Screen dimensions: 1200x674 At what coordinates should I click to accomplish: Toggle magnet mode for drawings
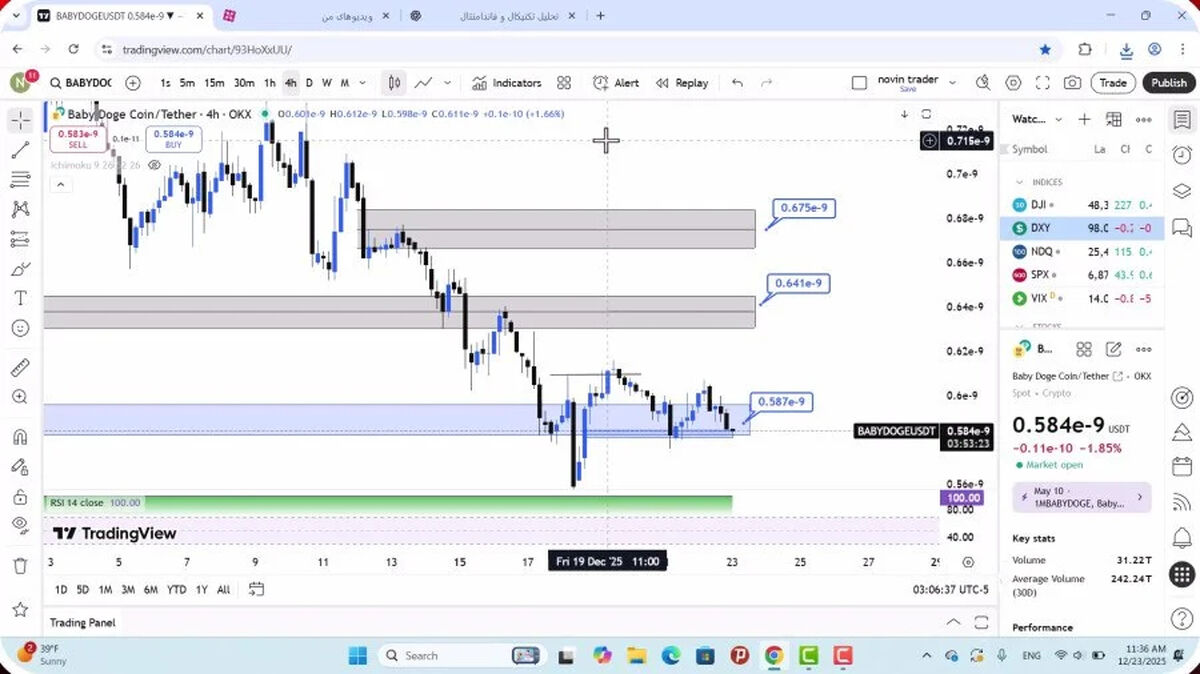click(x=20, y=437)
